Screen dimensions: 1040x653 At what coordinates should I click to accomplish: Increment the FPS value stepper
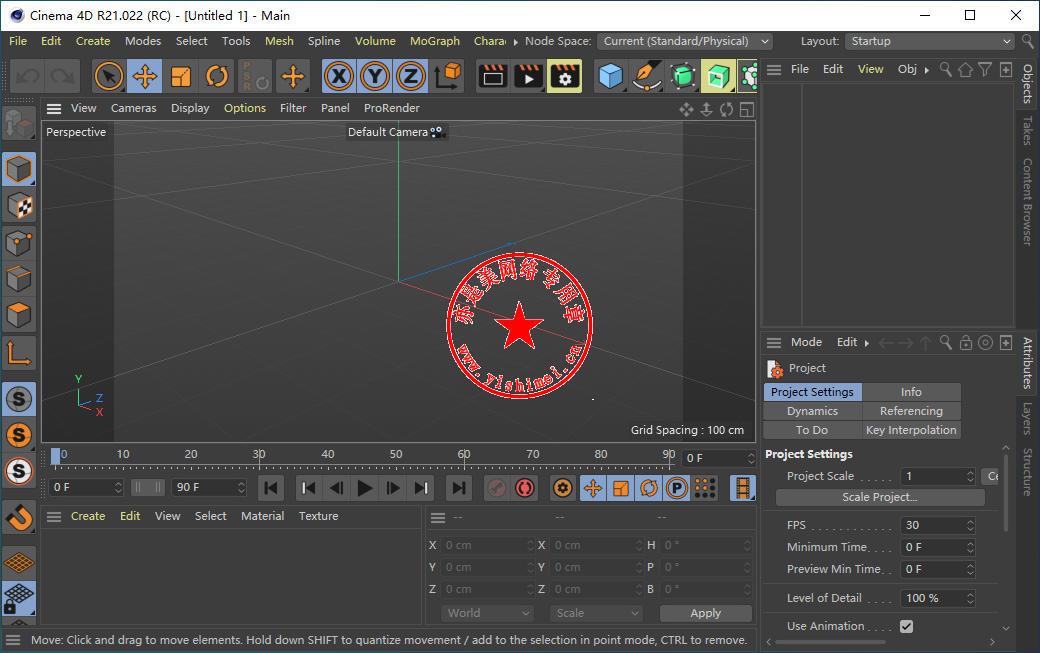point(970,522)
